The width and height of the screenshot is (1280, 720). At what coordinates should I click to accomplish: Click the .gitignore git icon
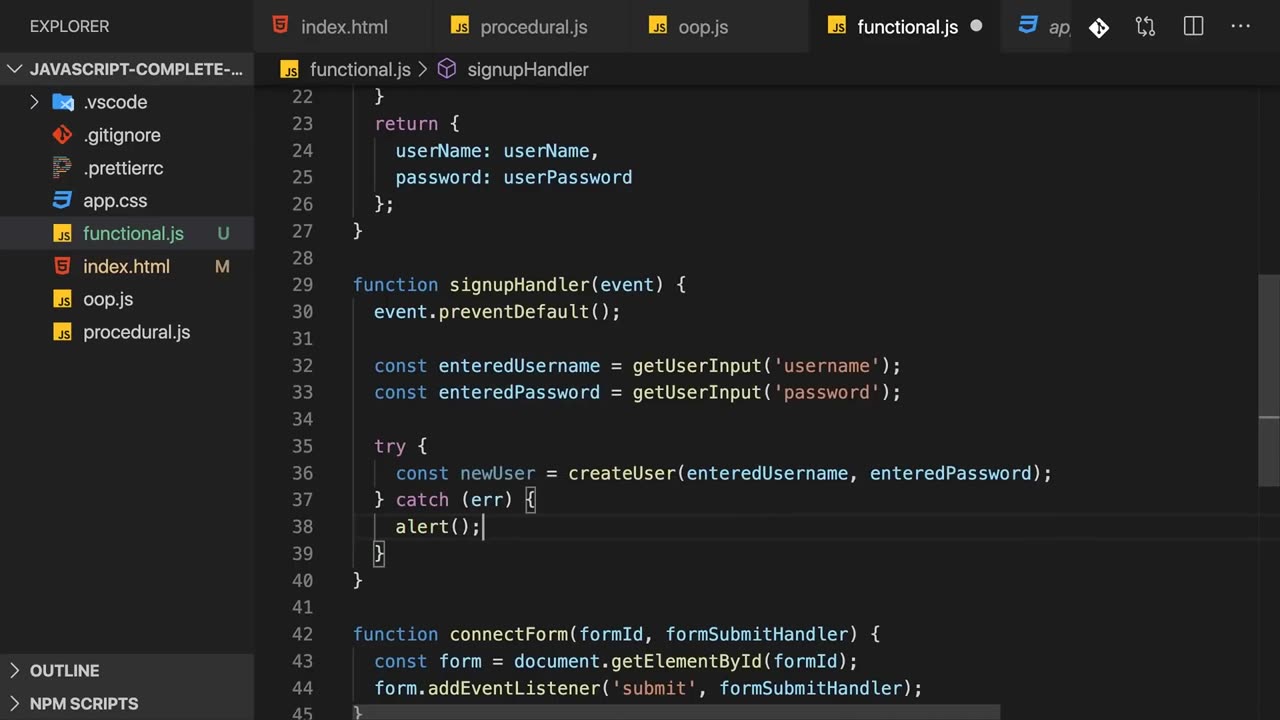point(63,135)
